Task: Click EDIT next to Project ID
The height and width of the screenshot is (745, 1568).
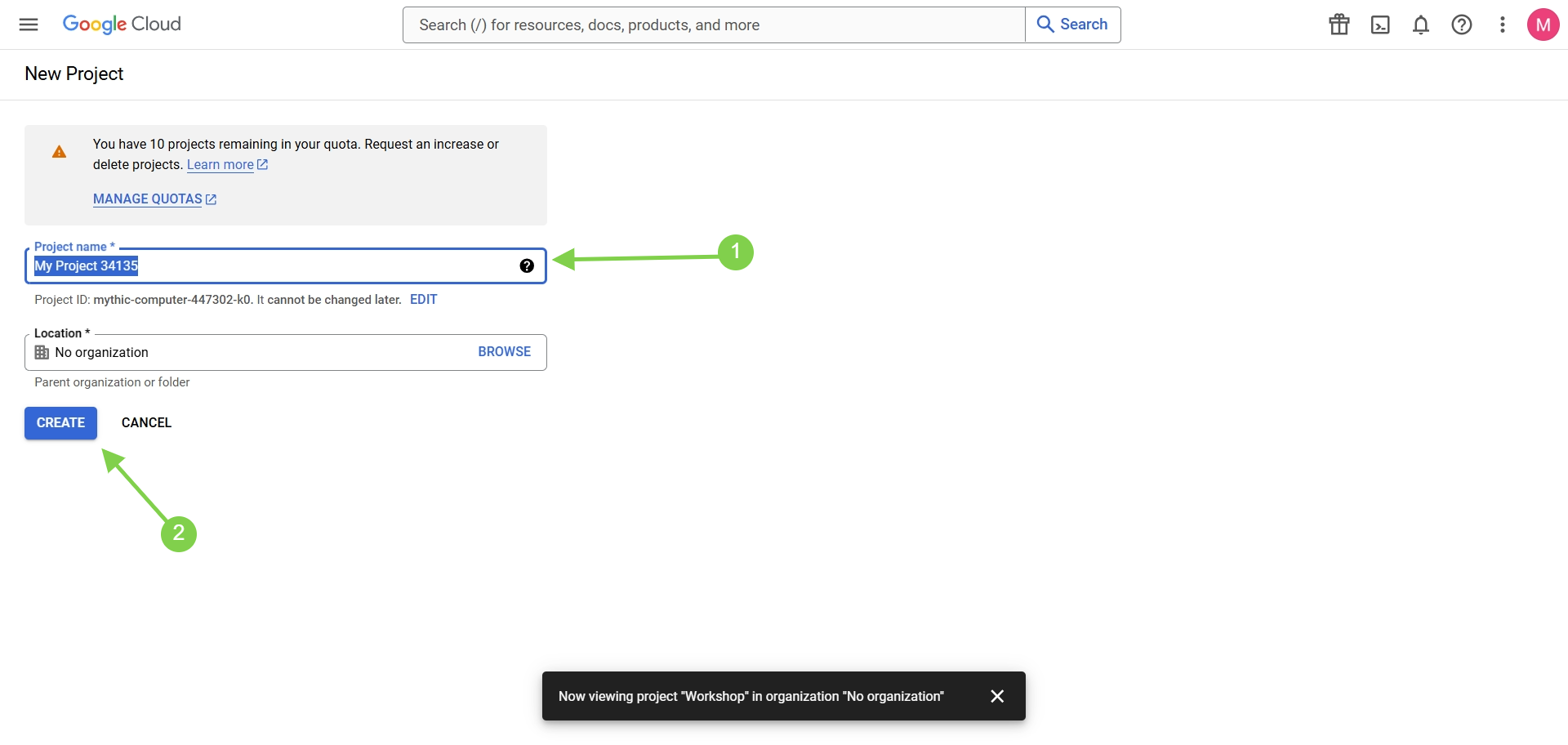Action: pos(423,300)
